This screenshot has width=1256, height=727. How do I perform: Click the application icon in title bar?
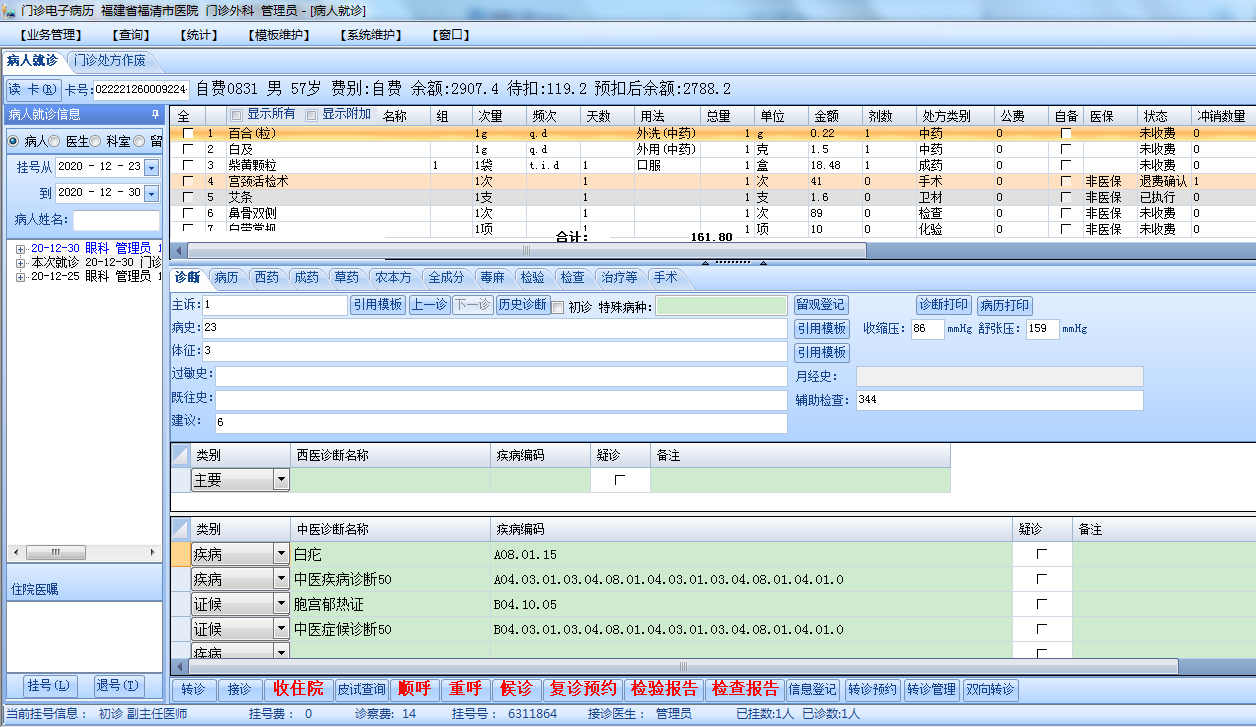pyautogui.click(x=9, y=10)
